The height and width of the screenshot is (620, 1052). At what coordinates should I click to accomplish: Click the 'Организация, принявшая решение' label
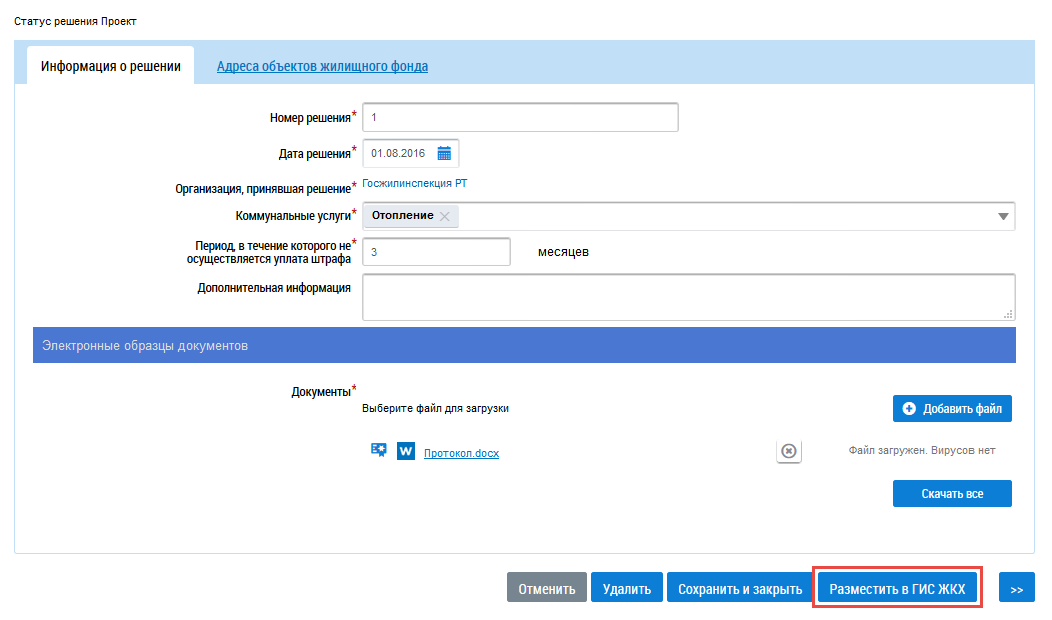(x=263, y=189)
